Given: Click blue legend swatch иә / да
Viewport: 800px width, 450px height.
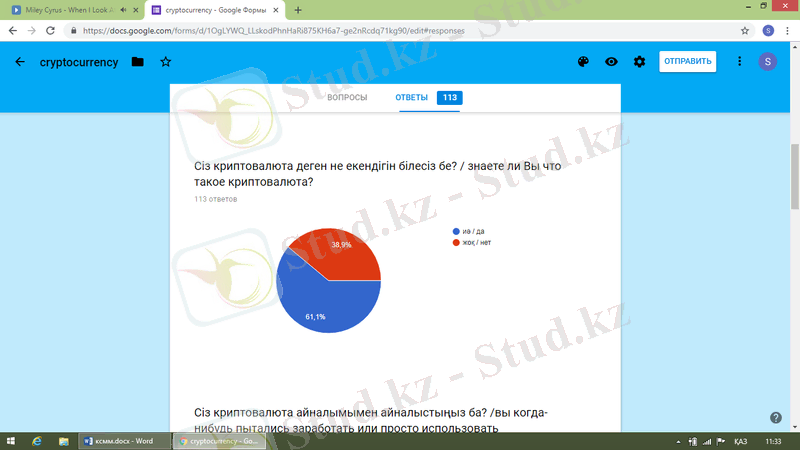Looking at the screenshot, I should coord(456,231).
